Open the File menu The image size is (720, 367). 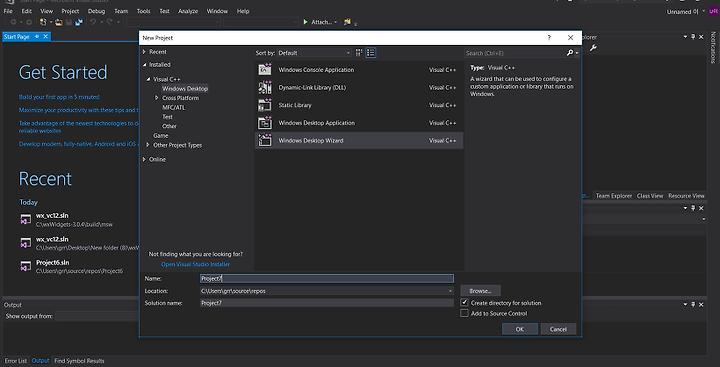click(8, 11)
